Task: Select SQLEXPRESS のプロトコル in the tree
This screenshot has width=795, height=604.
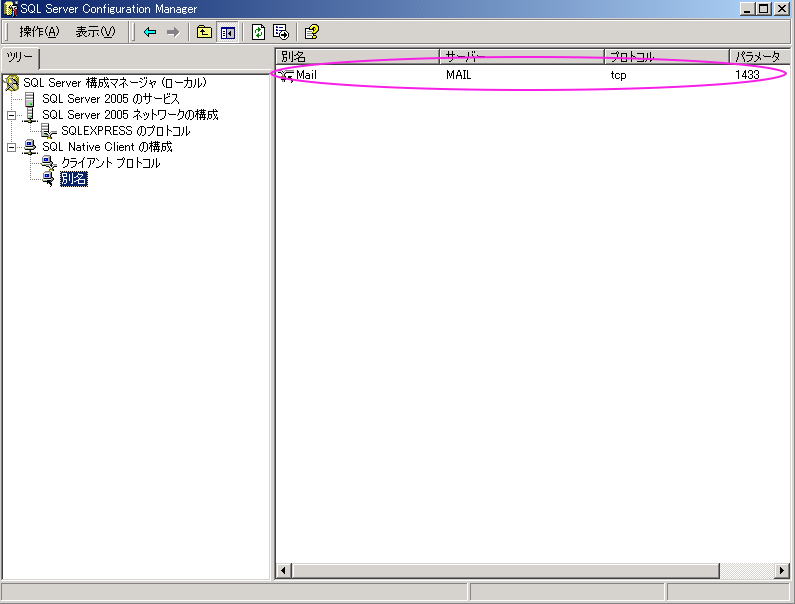Action: pos(125,131)
